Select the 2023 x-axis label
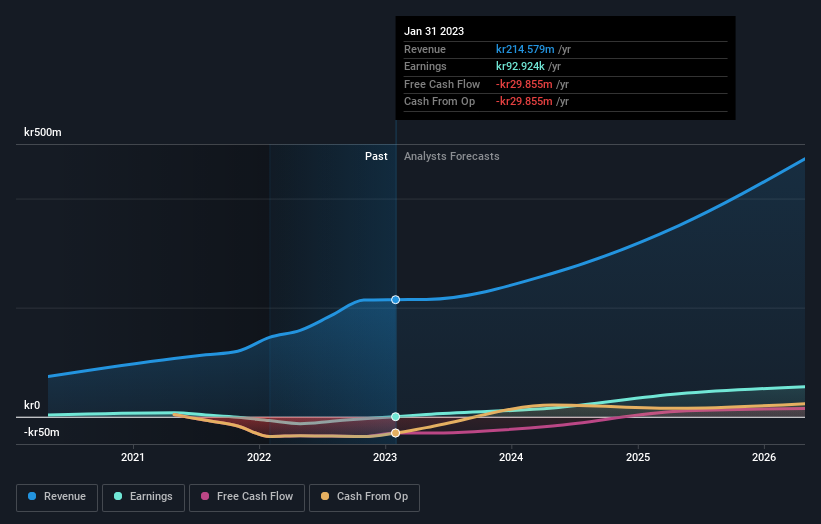The image size is (821, 524). tap(385, 458)
